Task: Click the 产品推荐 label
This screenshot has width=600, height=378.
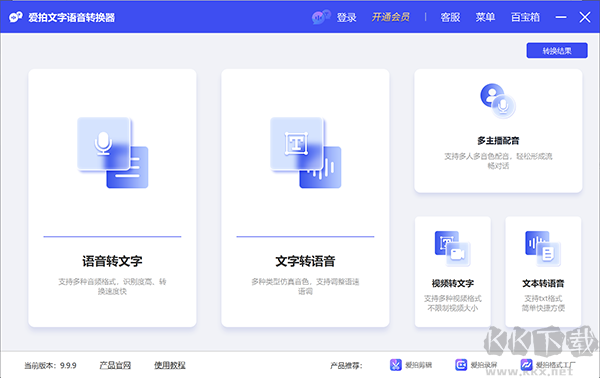Action: (x=346, y=366)
